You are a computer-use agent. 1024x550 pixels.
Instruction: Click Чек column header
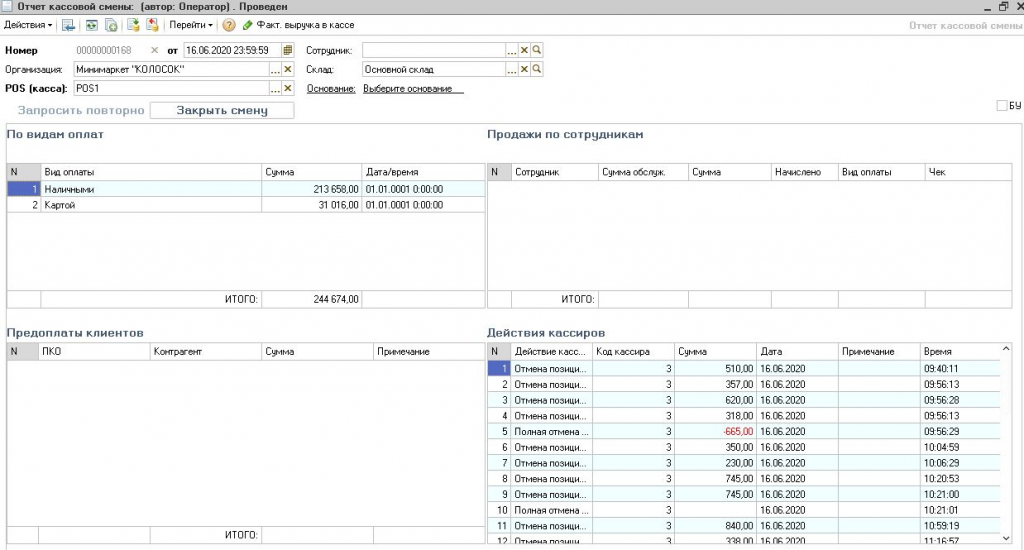click(968, 172)
